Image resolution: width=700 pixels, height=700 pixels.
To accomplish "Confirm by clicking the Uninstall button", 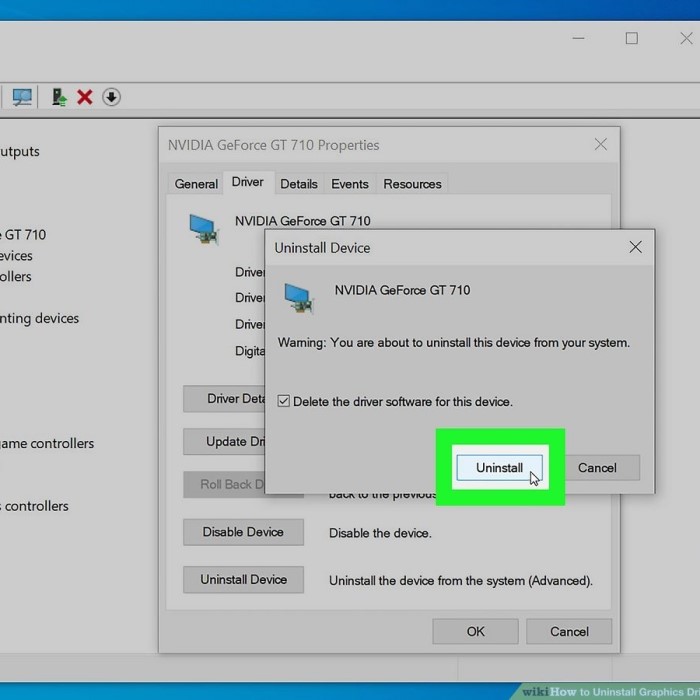I will (x=499, y=467).
